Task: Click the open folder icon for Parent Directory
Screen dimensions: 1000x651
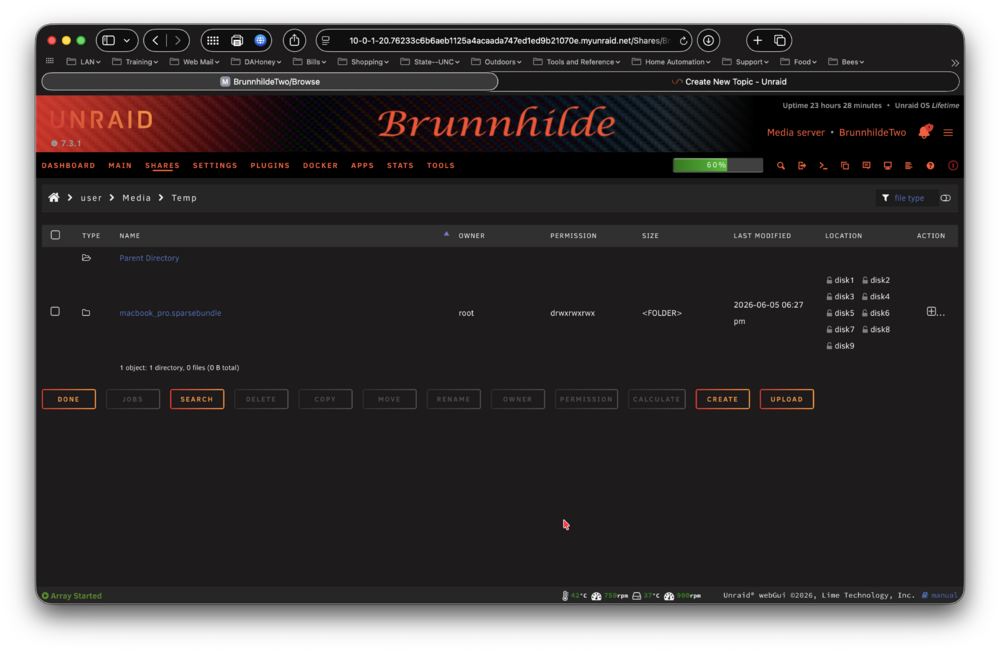Action: coord(86,258)
